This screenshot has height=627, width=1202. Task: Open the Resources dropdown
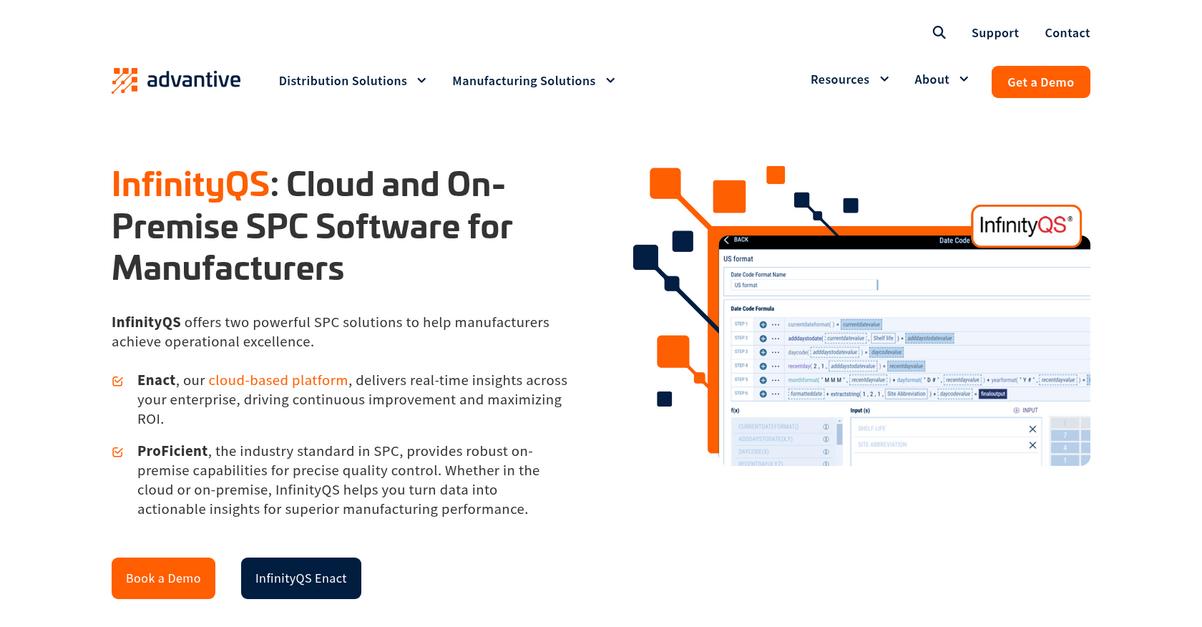(x=850, y=80)
